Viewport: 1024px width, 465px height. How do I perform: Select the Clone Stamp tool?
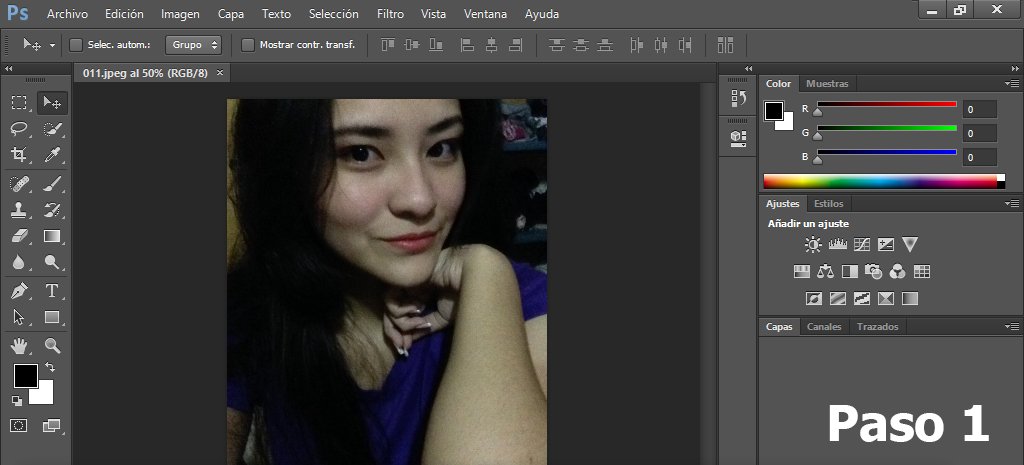[19, 210]
